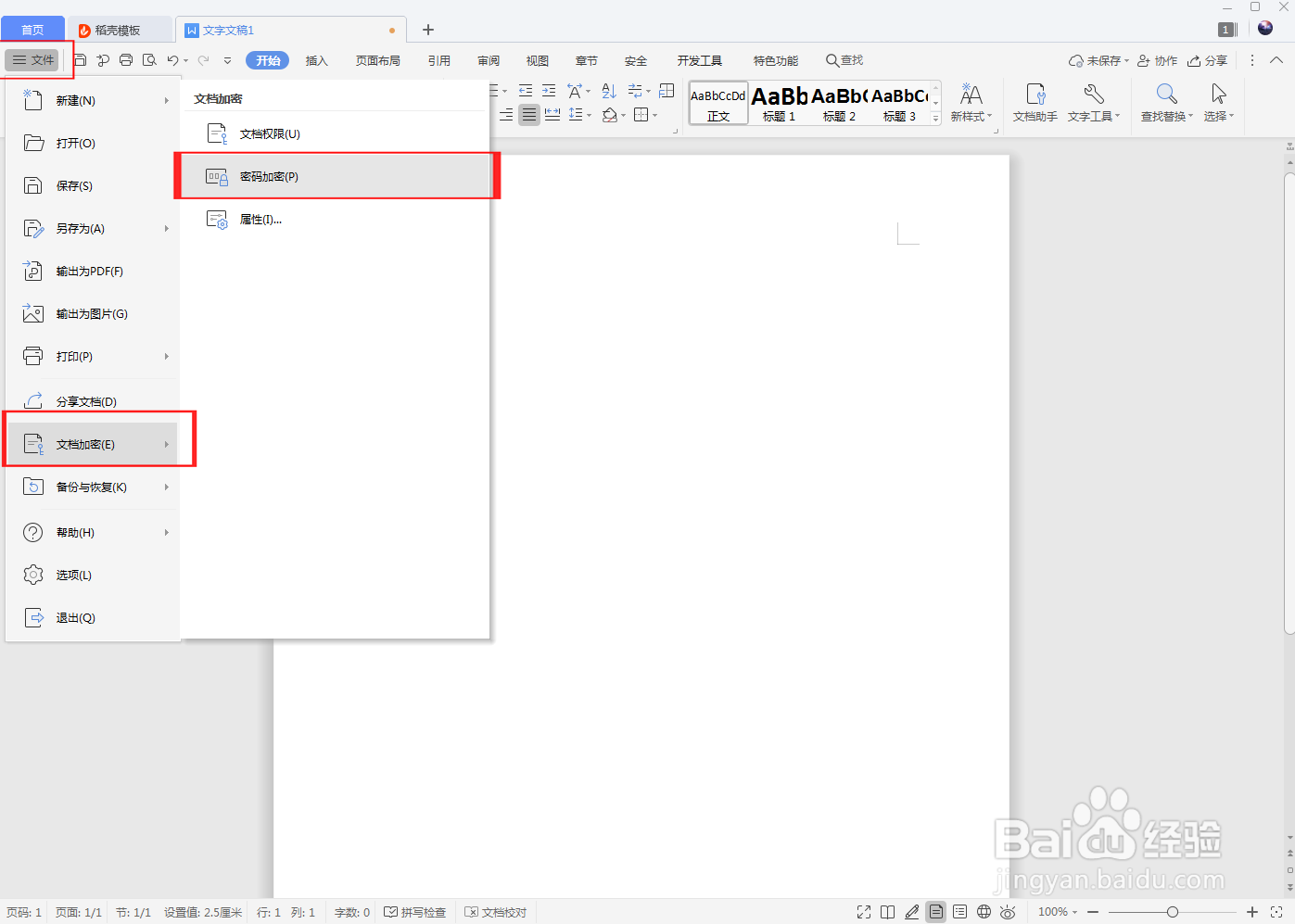Switch to the 开发工具 ribbon tab

pyautogui.click(x=700, y=61)
